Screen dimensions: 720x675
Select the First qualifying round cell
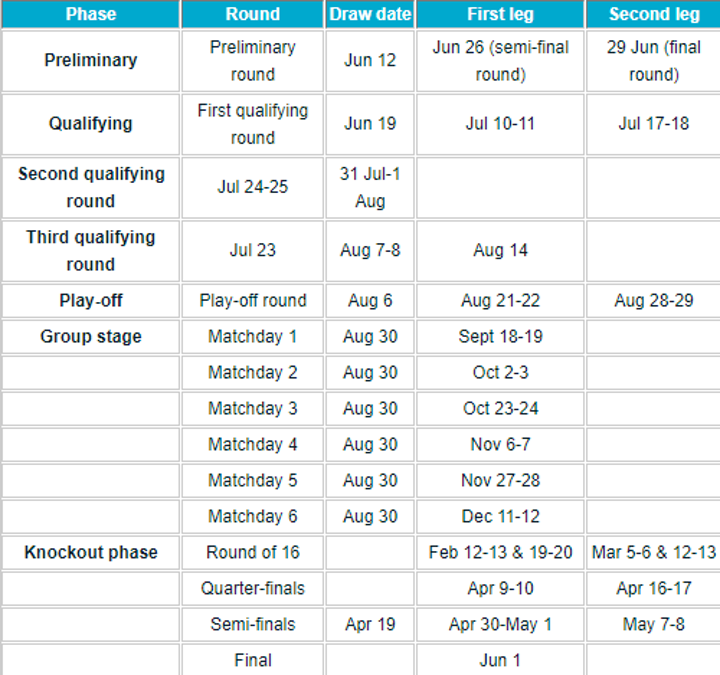pyautogui.click(x=252, y=124)
